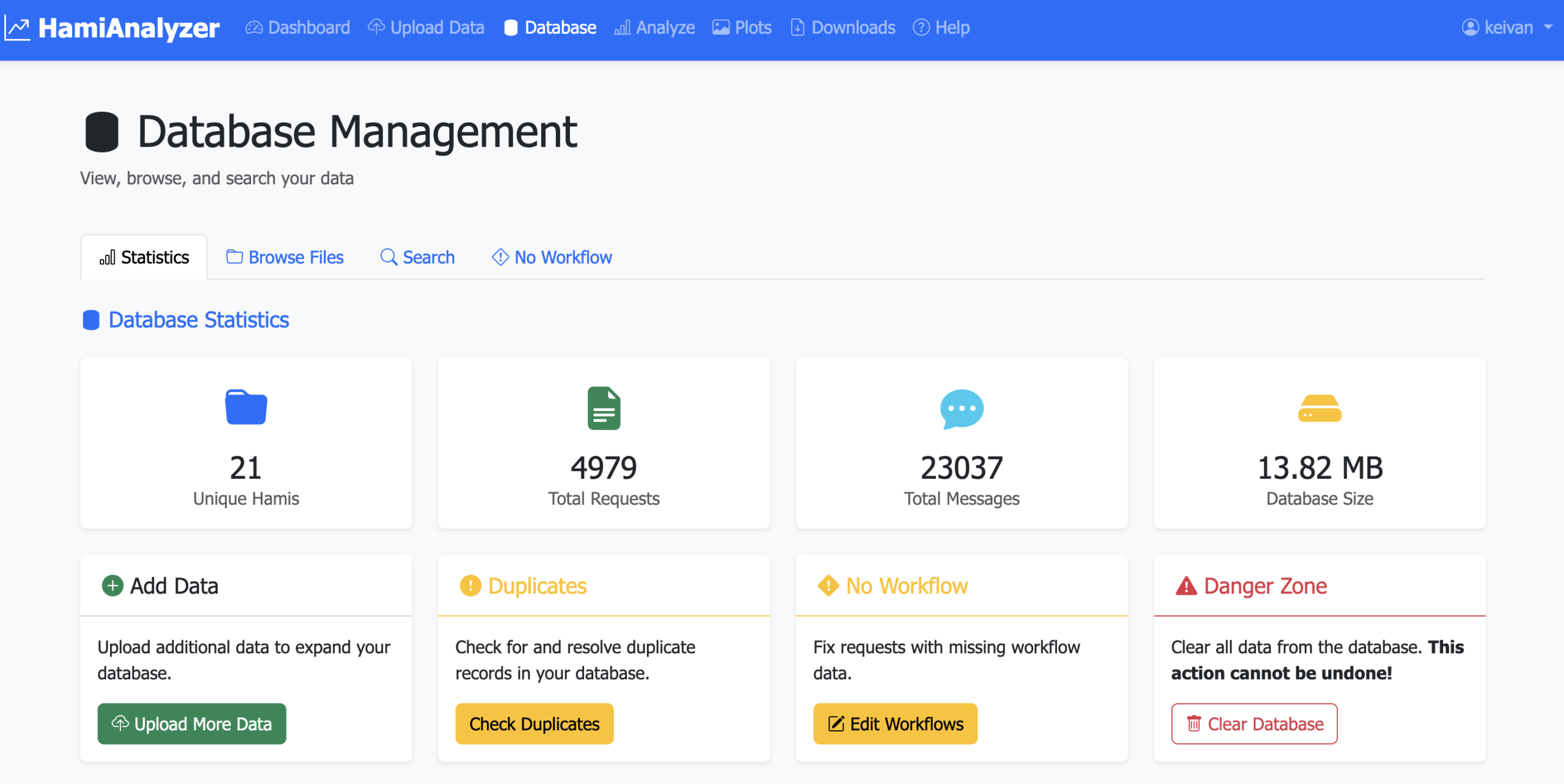Viewport: 1564px width, 784px height.
Task: Click the Add Data card heading
Action: click(x=174, y=586)
